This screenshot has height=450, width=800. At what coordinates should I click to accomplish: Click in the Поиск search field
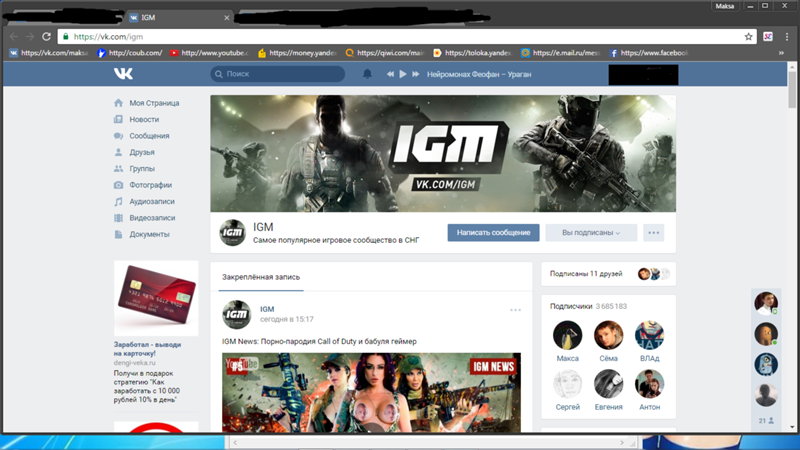tap(280, 74)
